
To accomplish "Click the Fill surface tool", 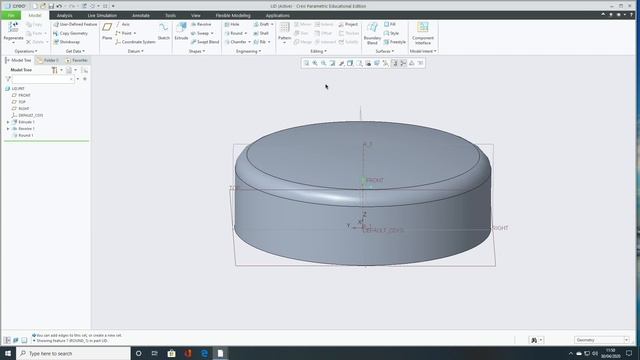I will 389,24.
